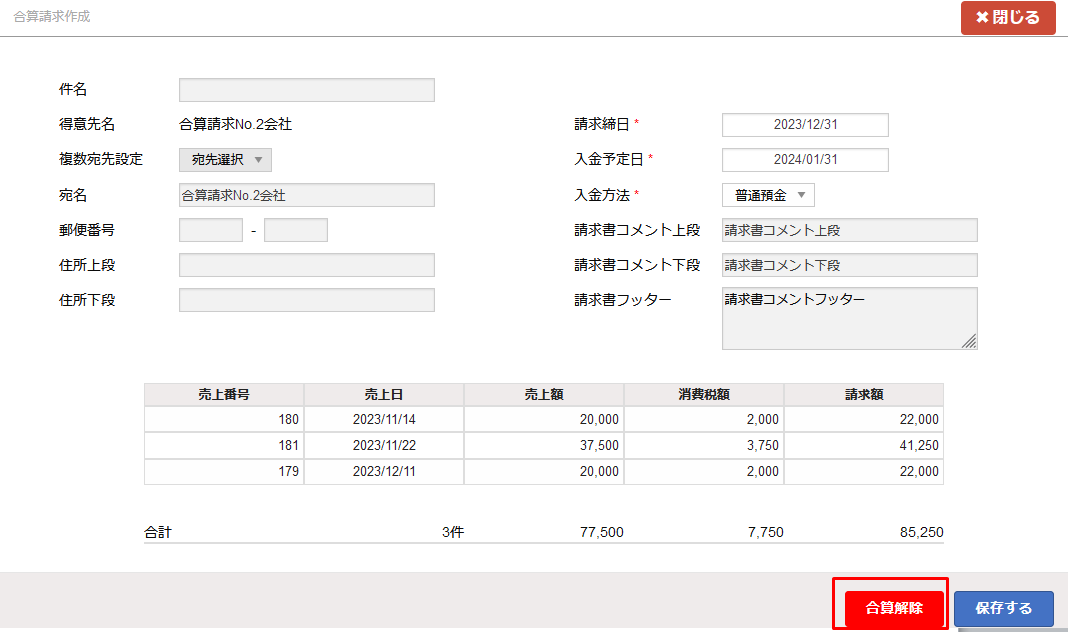
Task: Edit the 請求書コメント上段 comment field
Action: (849, 229)
